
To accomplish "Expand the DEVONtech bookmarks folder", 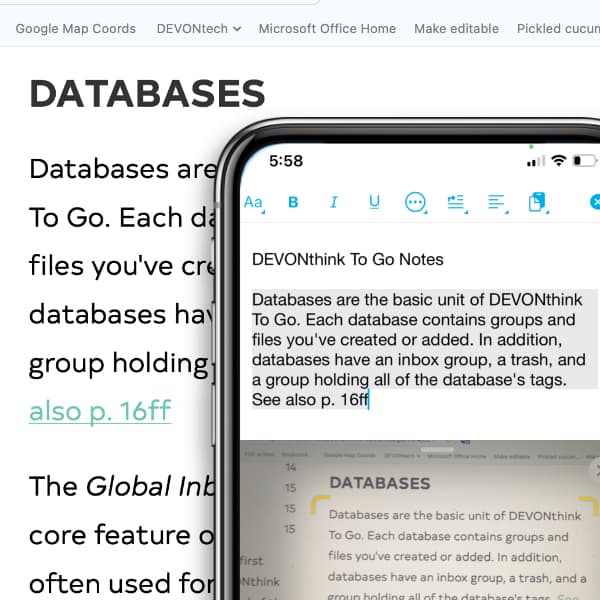I will [x=199, y=29].
